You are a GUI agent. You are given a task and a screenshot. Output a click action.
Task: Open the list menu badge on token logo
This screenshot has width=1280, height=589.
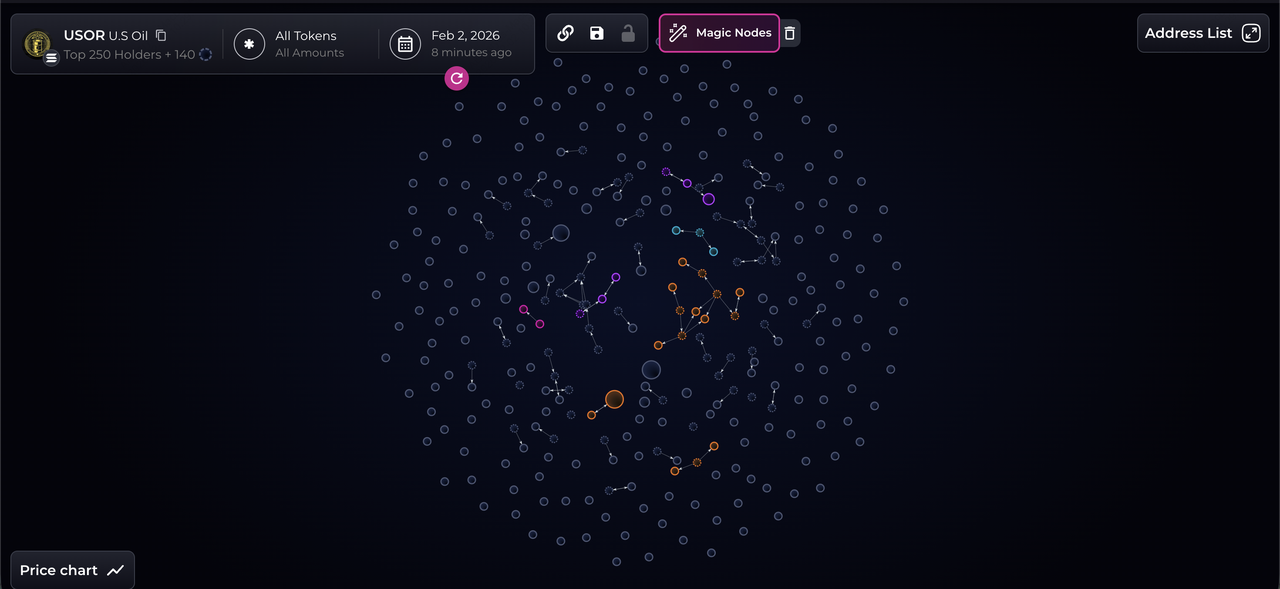pos(51,58)
